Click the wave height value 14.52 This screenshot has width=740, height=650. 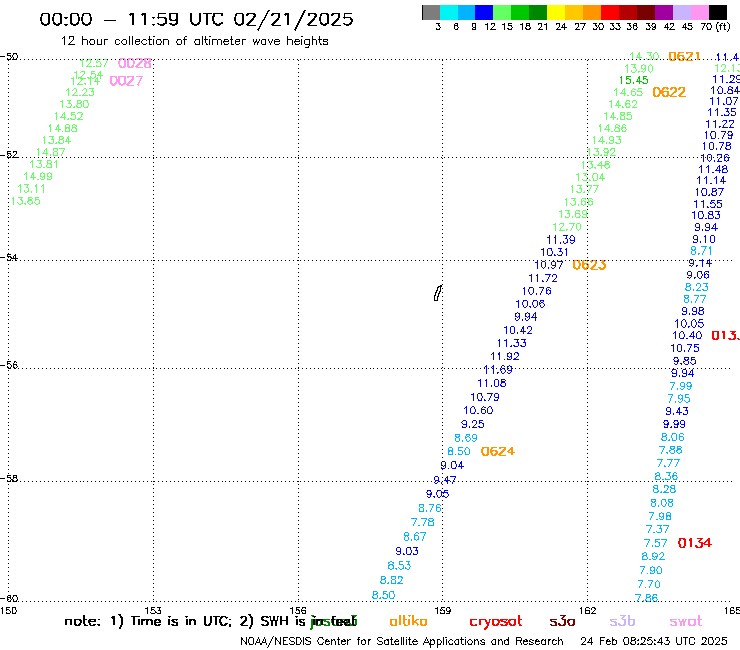coord(68,116)
